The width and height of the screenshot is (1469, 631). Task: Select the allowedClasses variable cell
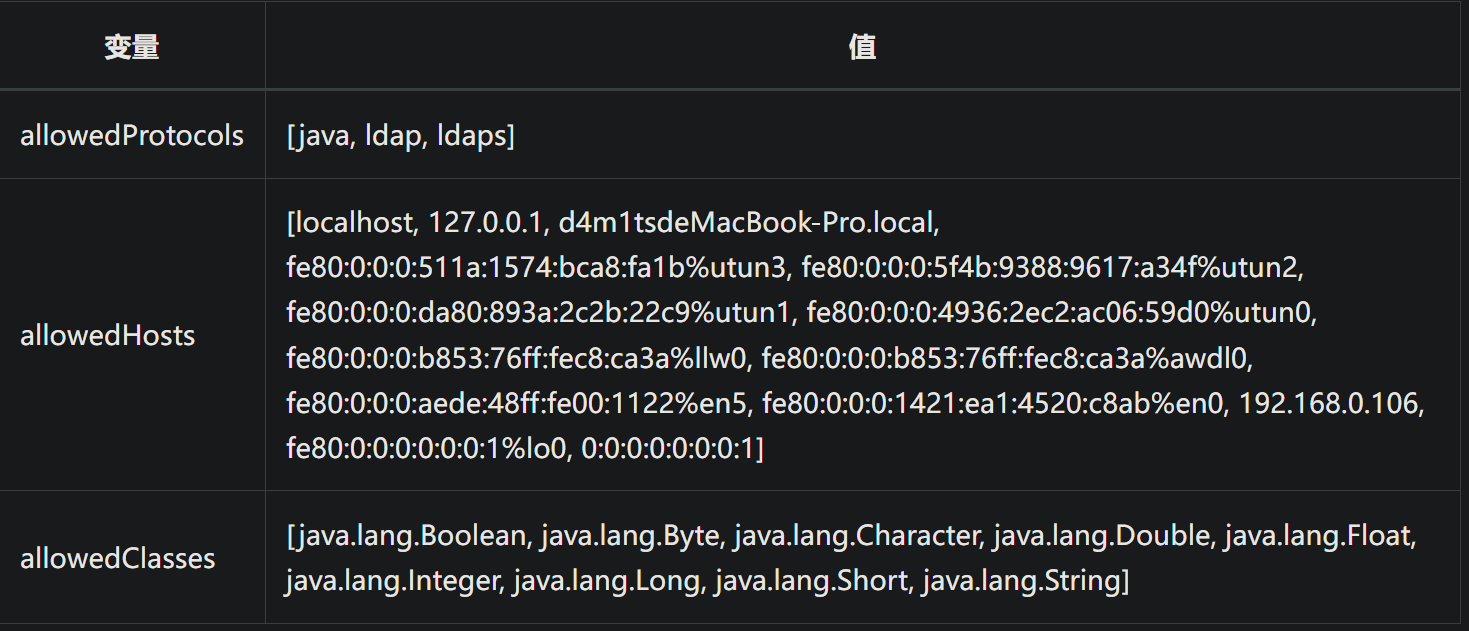(118, 557)
